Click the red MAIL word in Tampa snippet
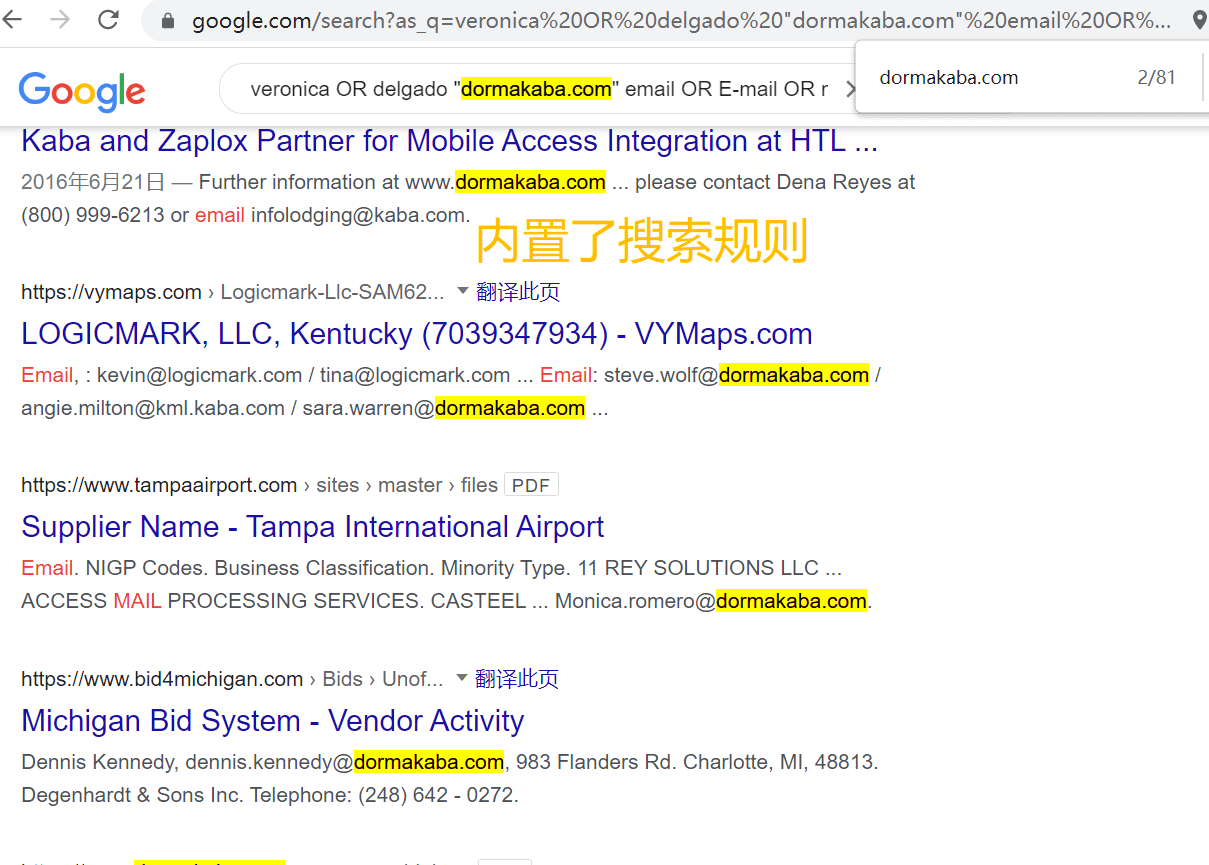This screenshot has height=865, width=1209. tap(137, 601)
